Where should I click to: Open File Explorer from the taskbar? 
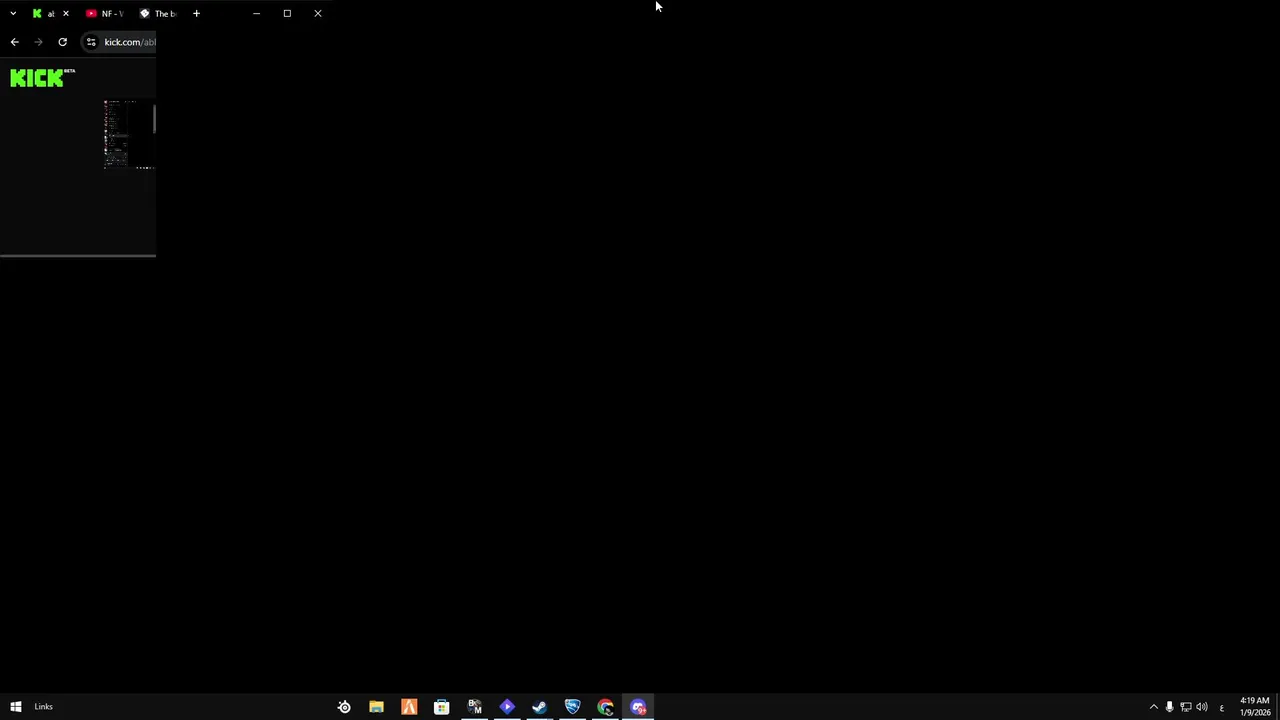pyautogui.click(x=376, y=707)
